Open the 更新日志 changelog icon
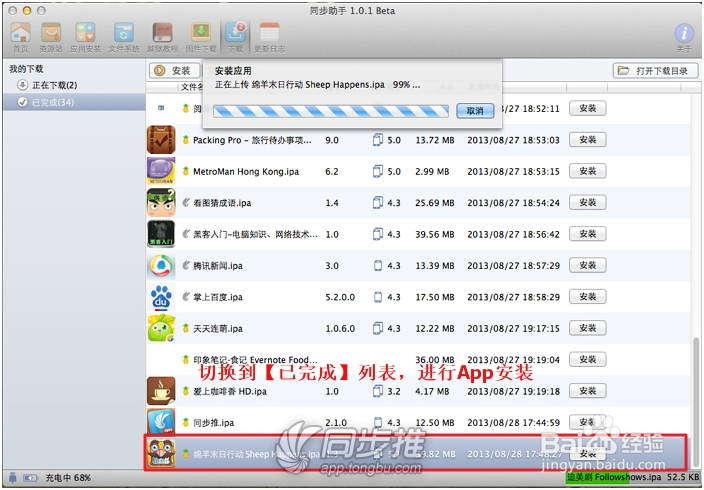Image resolution: width=704 pixels, height=490 pixels. (269, 37)
